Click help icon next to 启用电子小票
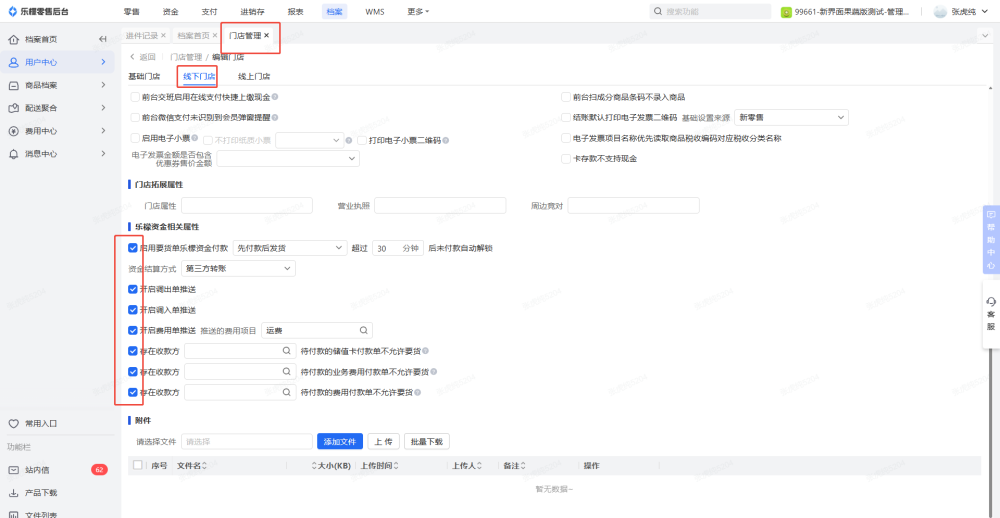 point(195,138)
